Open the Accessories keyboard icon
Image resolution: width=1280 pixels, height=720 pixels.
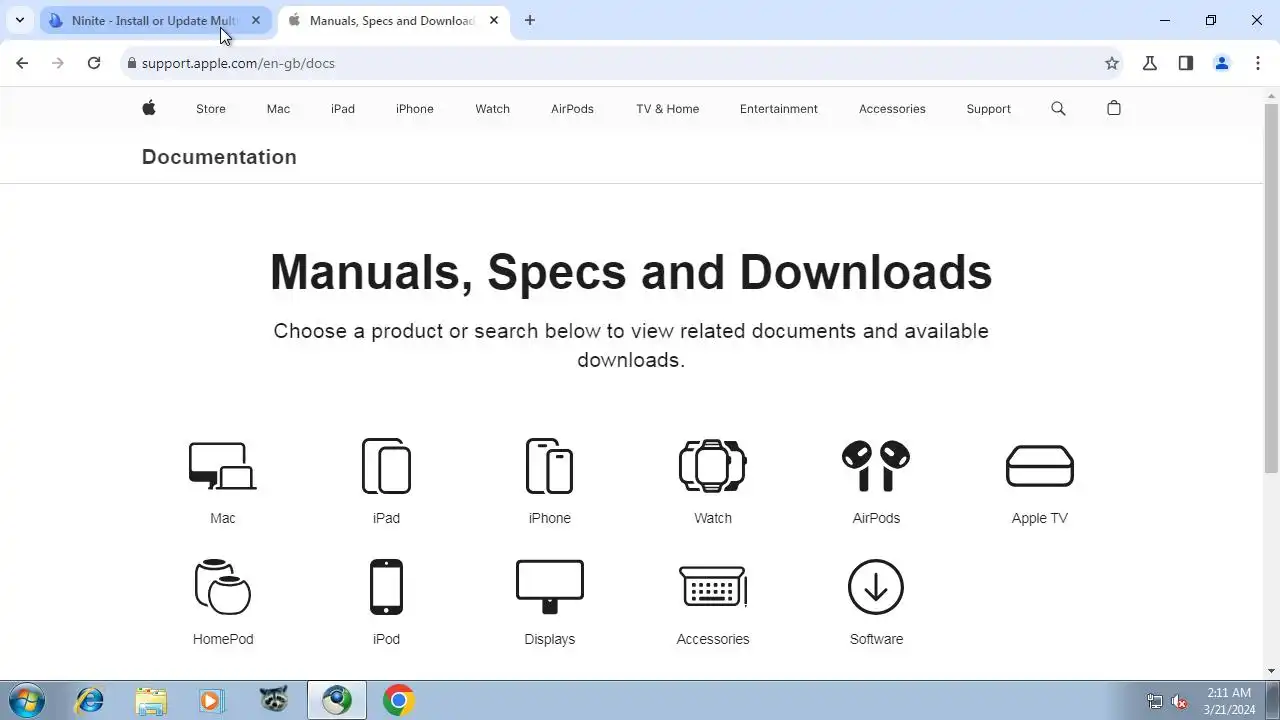click(x=713, y=587)
